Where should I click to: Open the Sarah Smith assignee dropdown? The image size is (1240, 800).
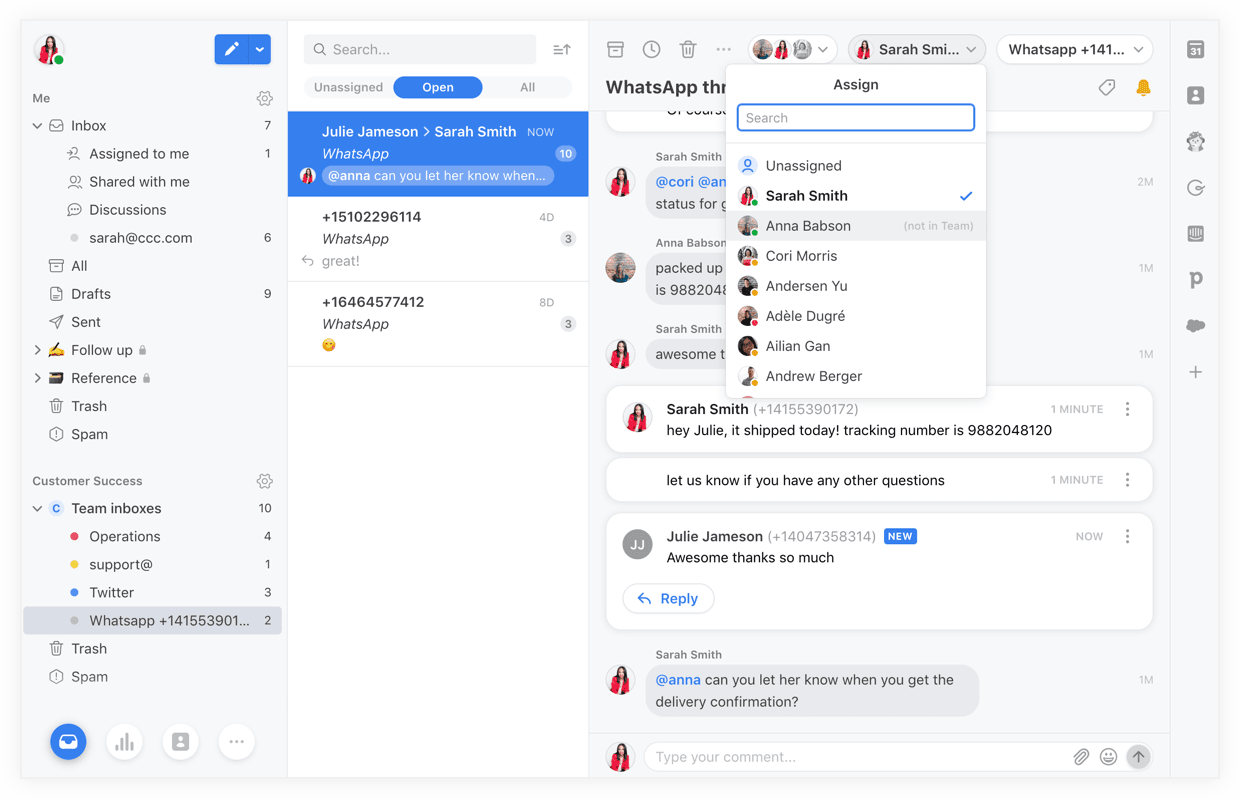pos(916,49)
